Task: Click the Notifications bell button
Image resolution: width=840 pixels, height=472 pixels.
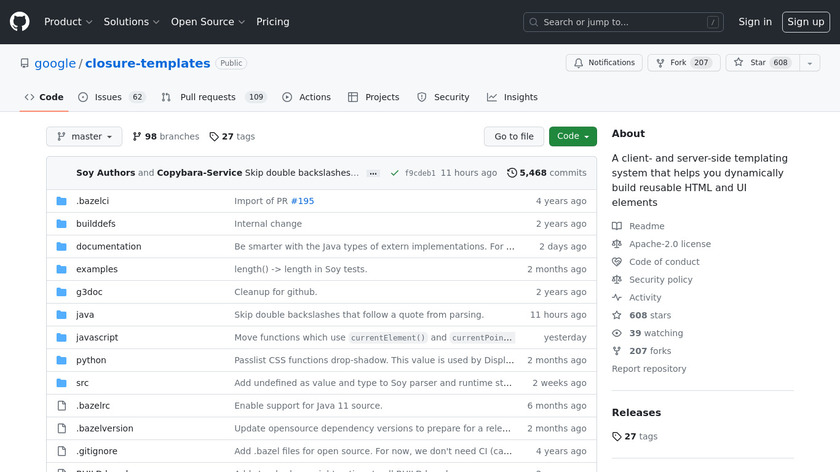Action: [604, 62]
